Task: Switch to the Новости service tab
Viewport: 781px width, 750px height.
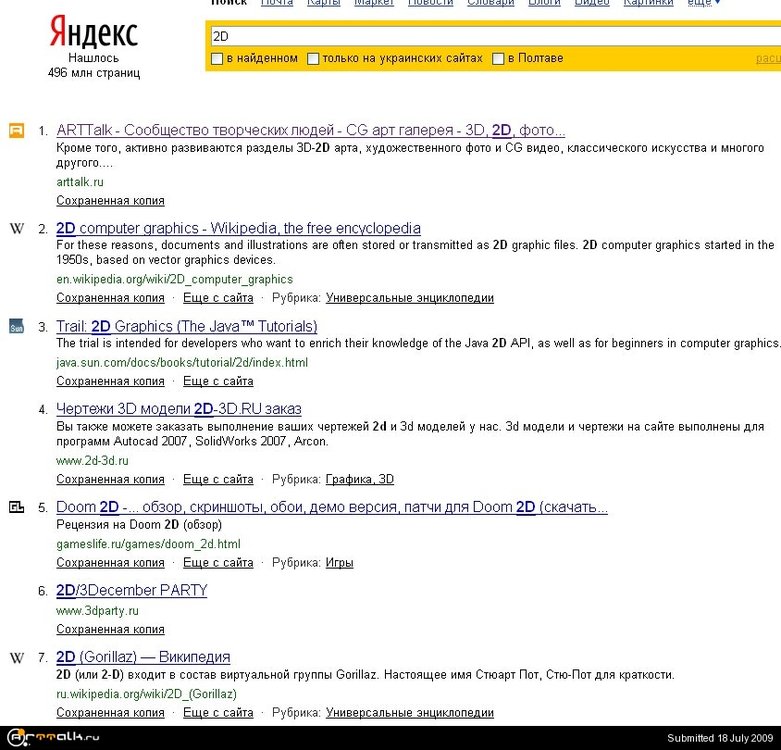Action: point(430,3)
